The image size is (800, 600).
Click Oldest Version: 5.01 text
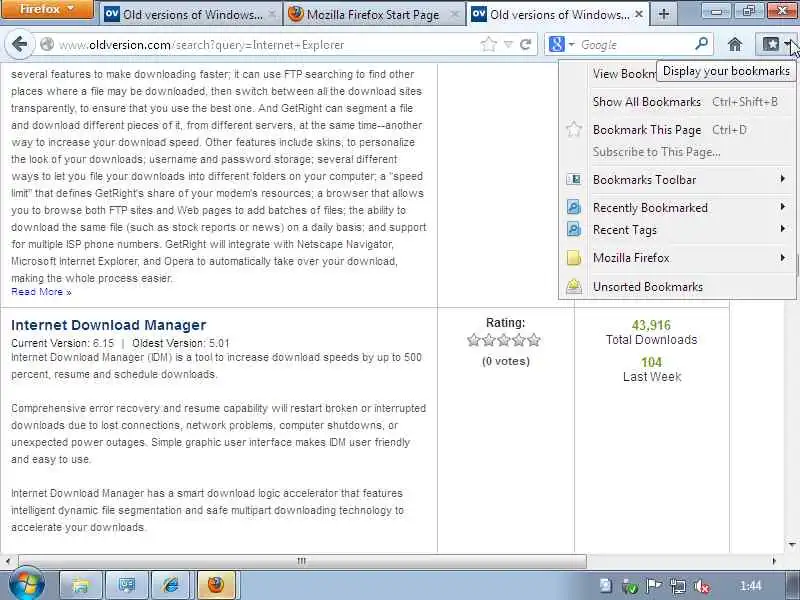pyautogui.click(x=181, y=343)
